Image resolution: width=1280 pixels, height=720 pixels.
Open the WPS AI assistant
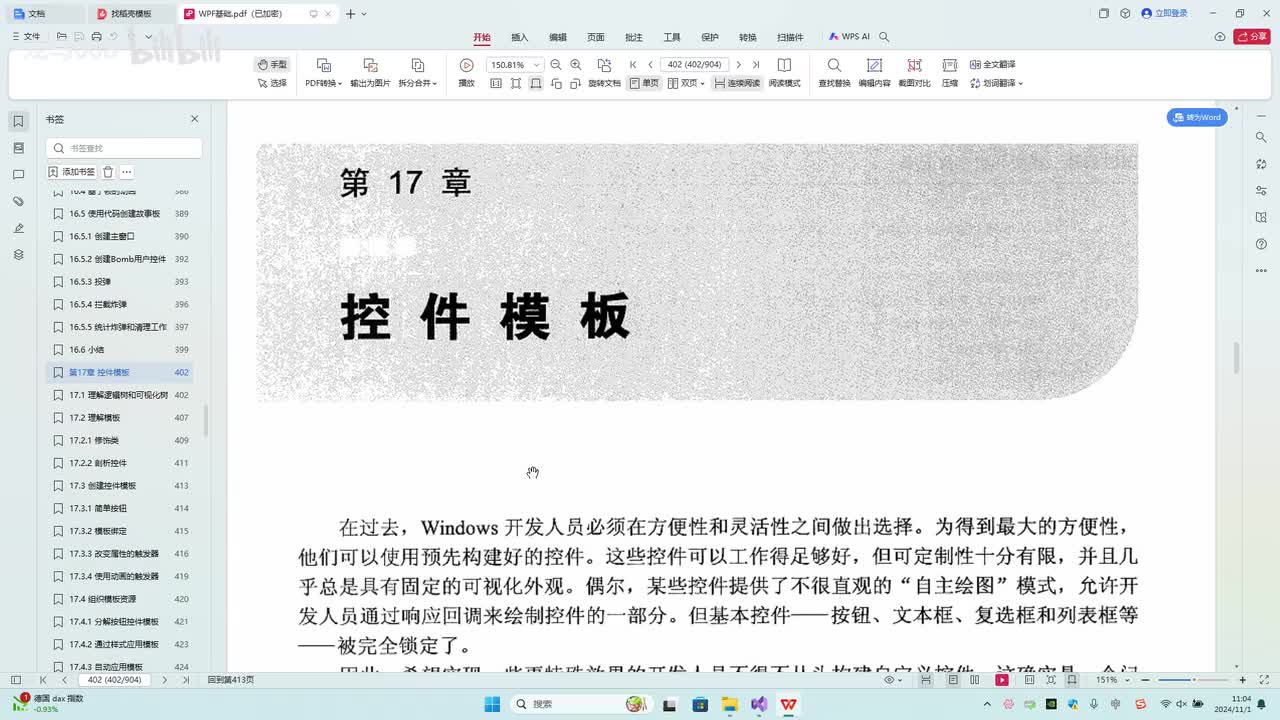point(850,37)
